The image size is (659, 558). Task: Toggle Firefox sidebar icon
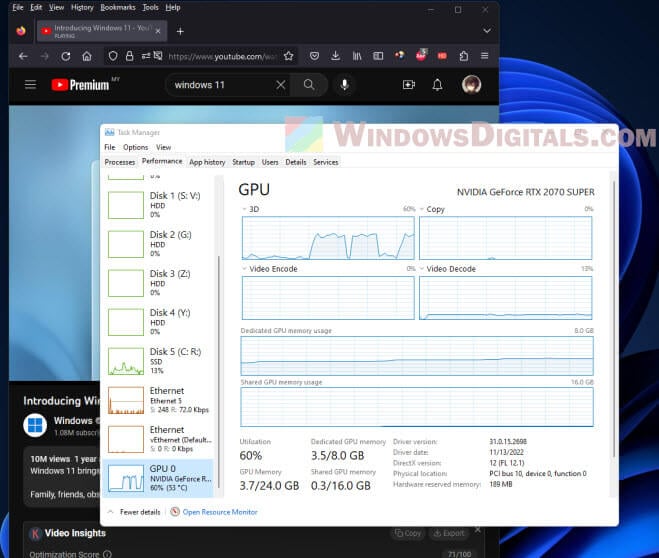pos(378,56)
